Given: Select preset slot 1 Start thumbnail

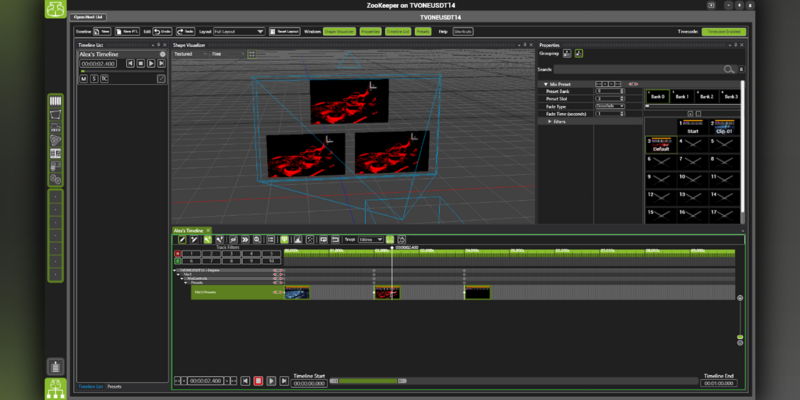Looking at the screenshot, I should coord(693,127).
